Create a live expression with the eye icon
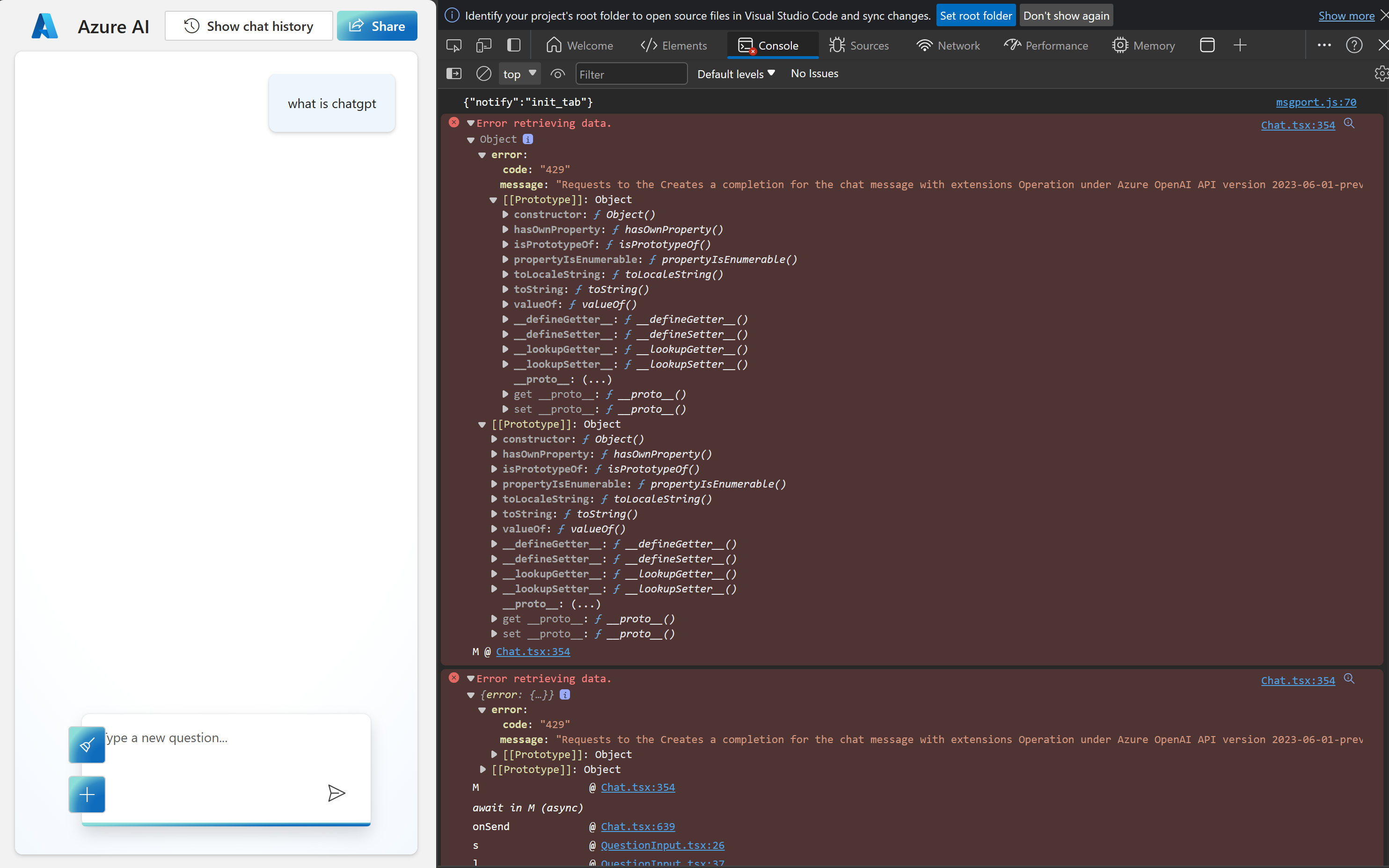Image resolution: width=1389 pixels, height=868 pixels. (x=557, y=73)
